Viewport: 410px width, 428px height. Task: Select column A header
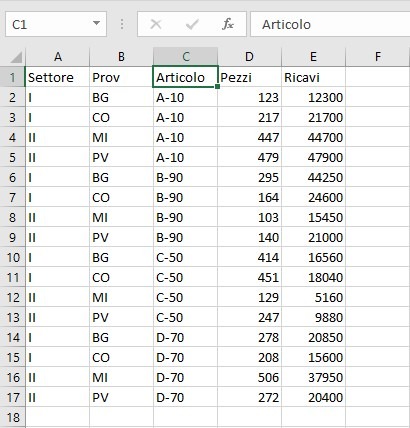click(57, 57)
